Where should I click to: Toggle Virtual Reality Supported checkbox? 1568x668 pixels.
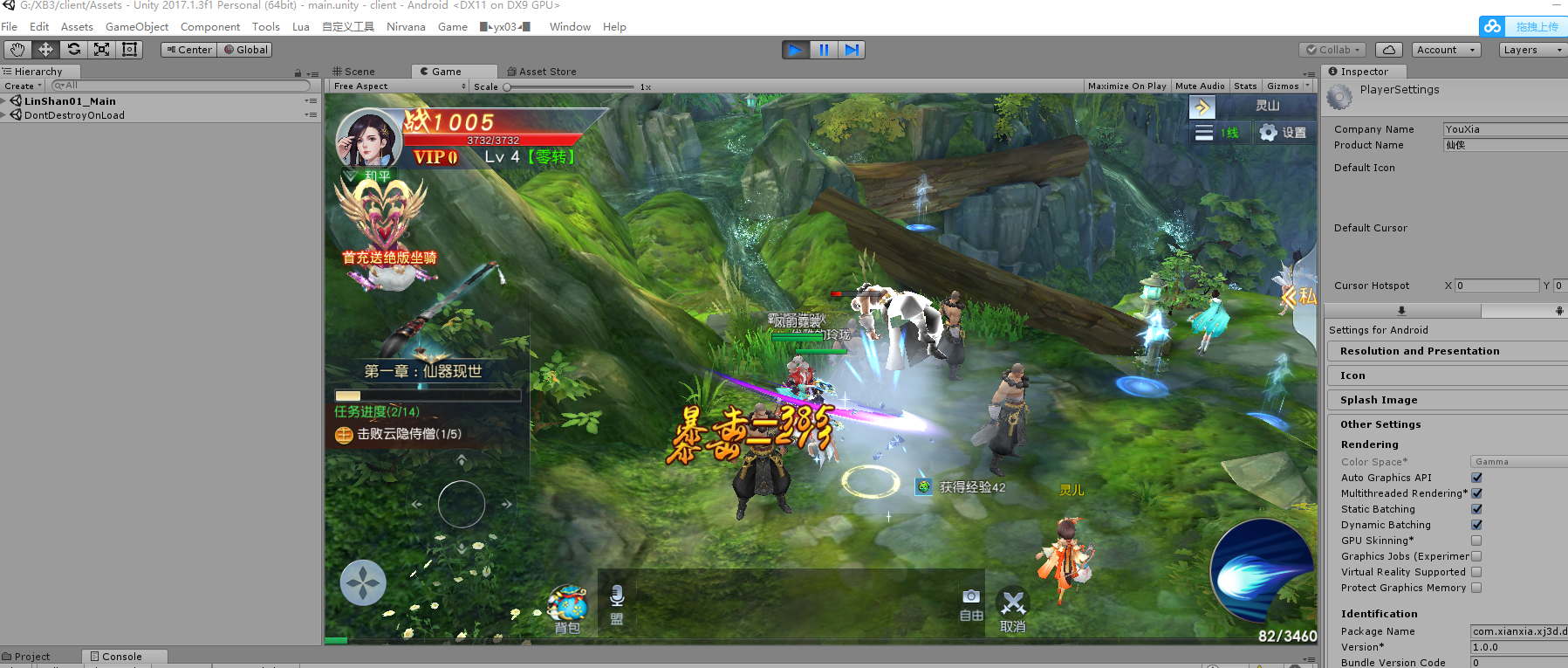tap(1476, 572)
